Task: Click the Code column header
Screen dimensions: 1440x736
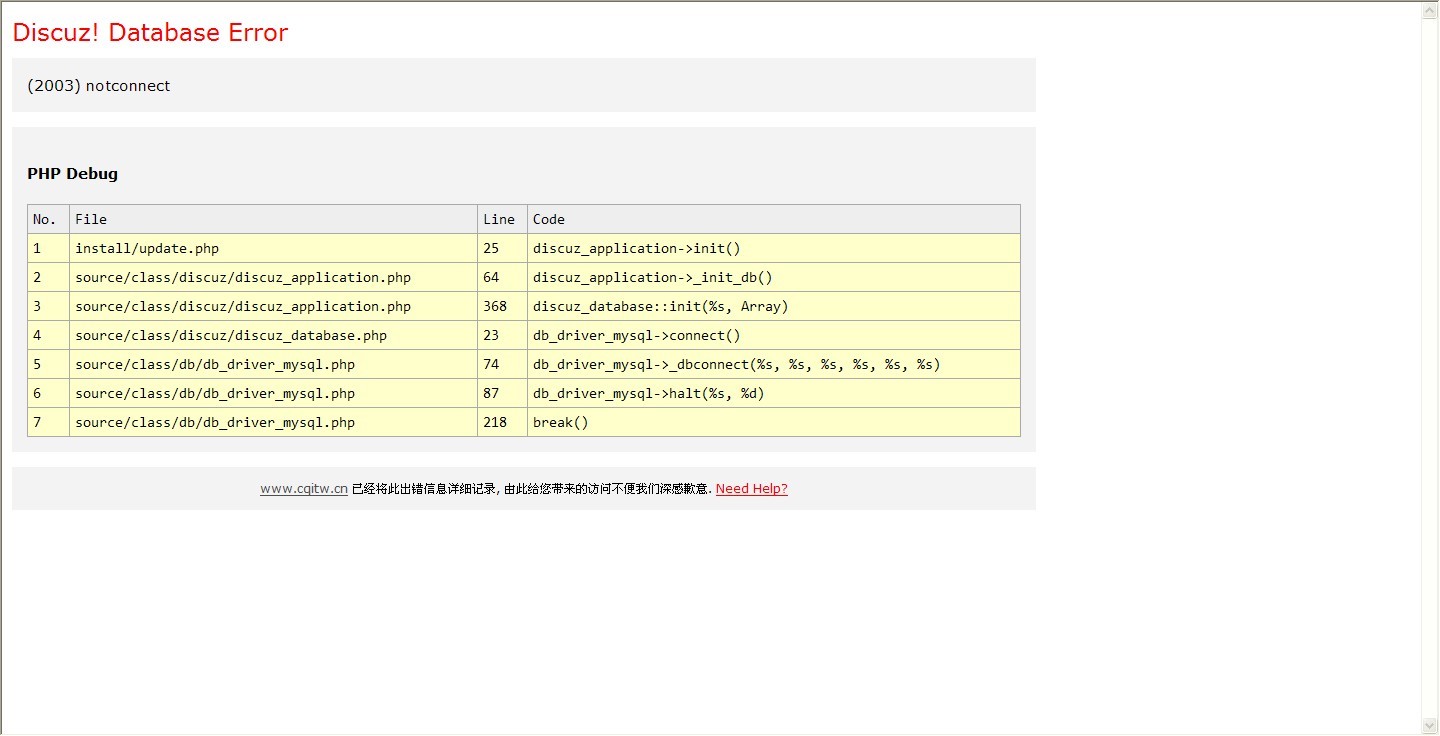Action: click(x=774, y=219)
